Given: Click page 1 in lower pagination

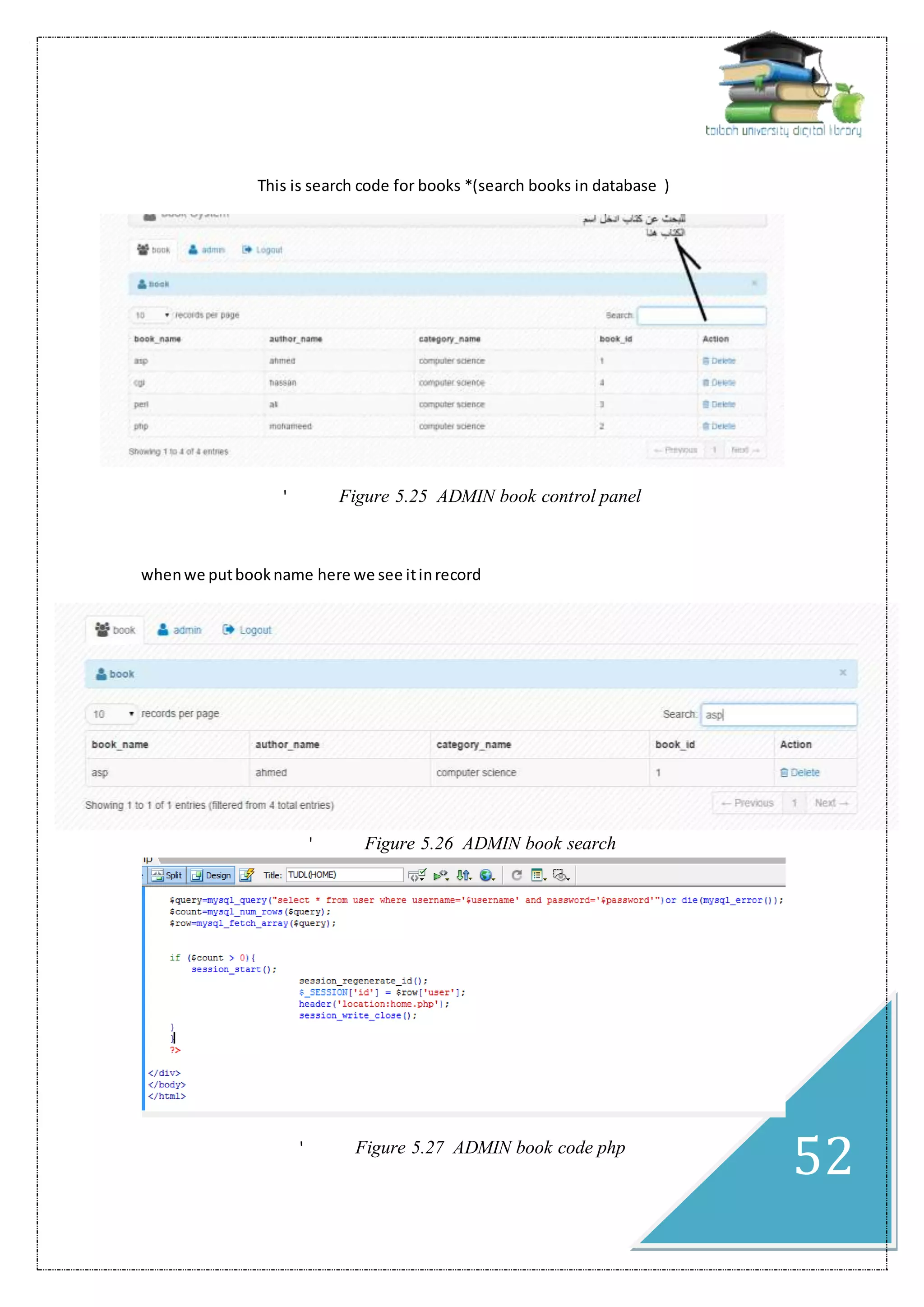Looking at the screenshot, I should (794, 802).
